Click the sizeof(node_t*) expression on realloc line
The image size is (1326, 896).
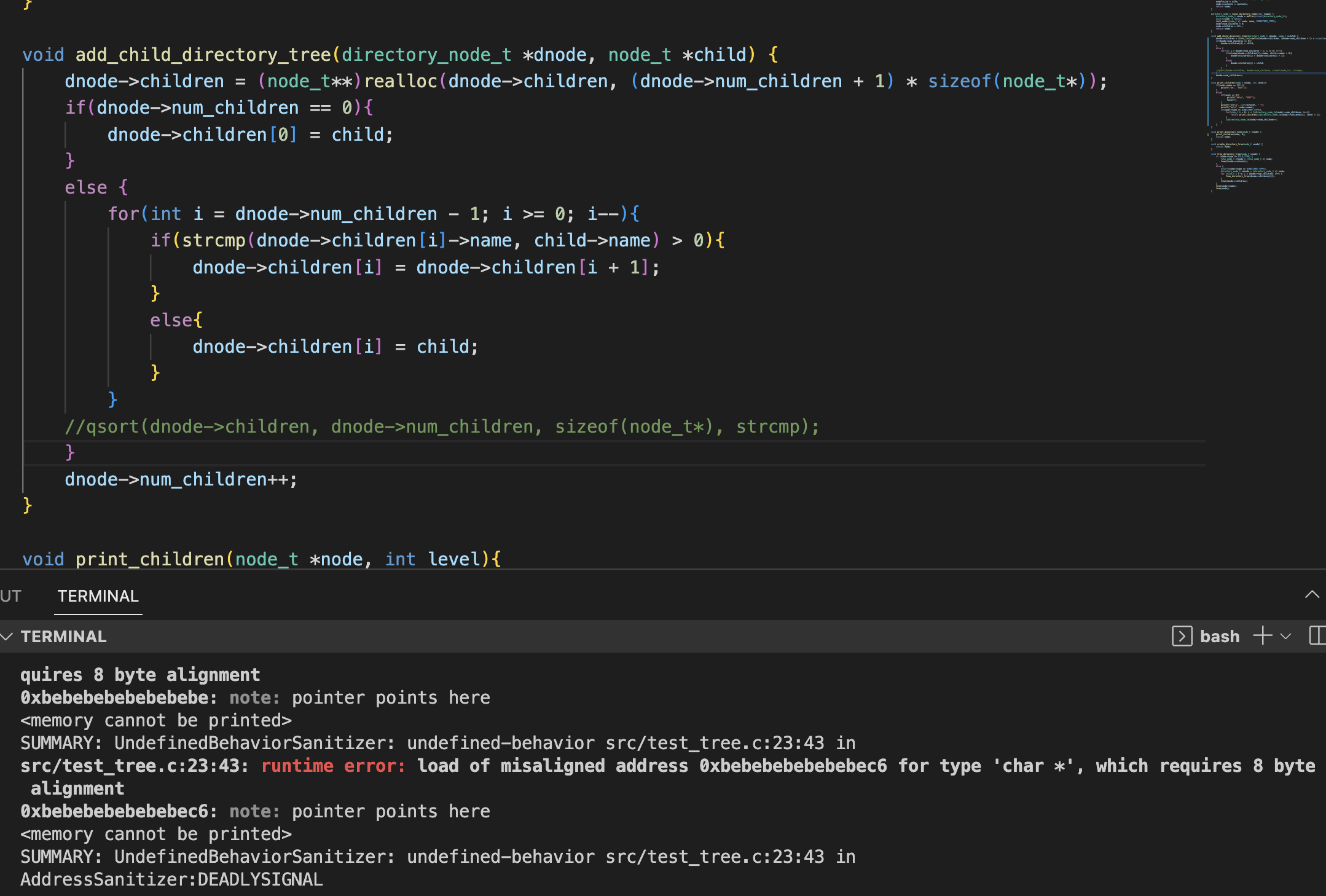[x=1006, y=81]
